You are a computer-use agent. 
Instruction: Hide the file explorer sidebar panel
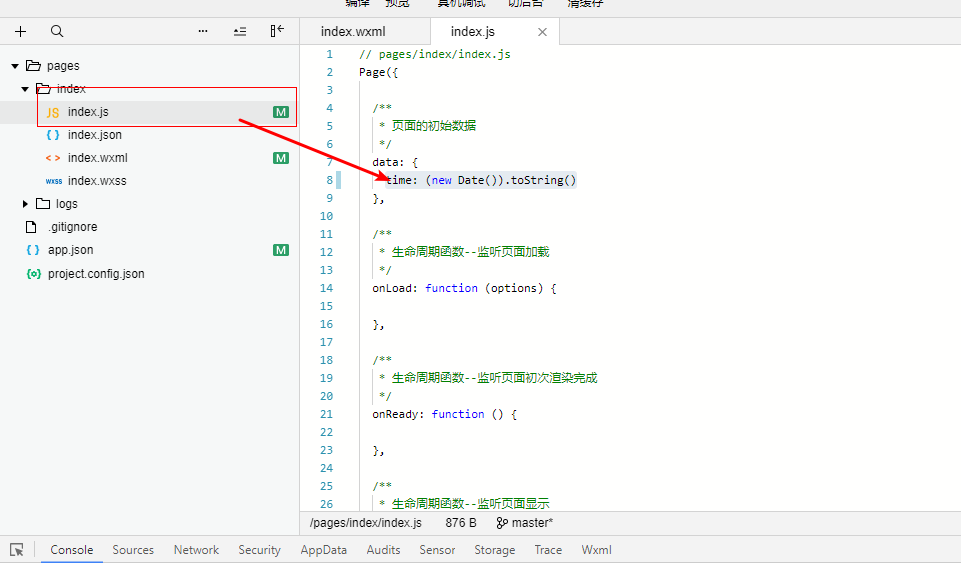pos(277,31)
